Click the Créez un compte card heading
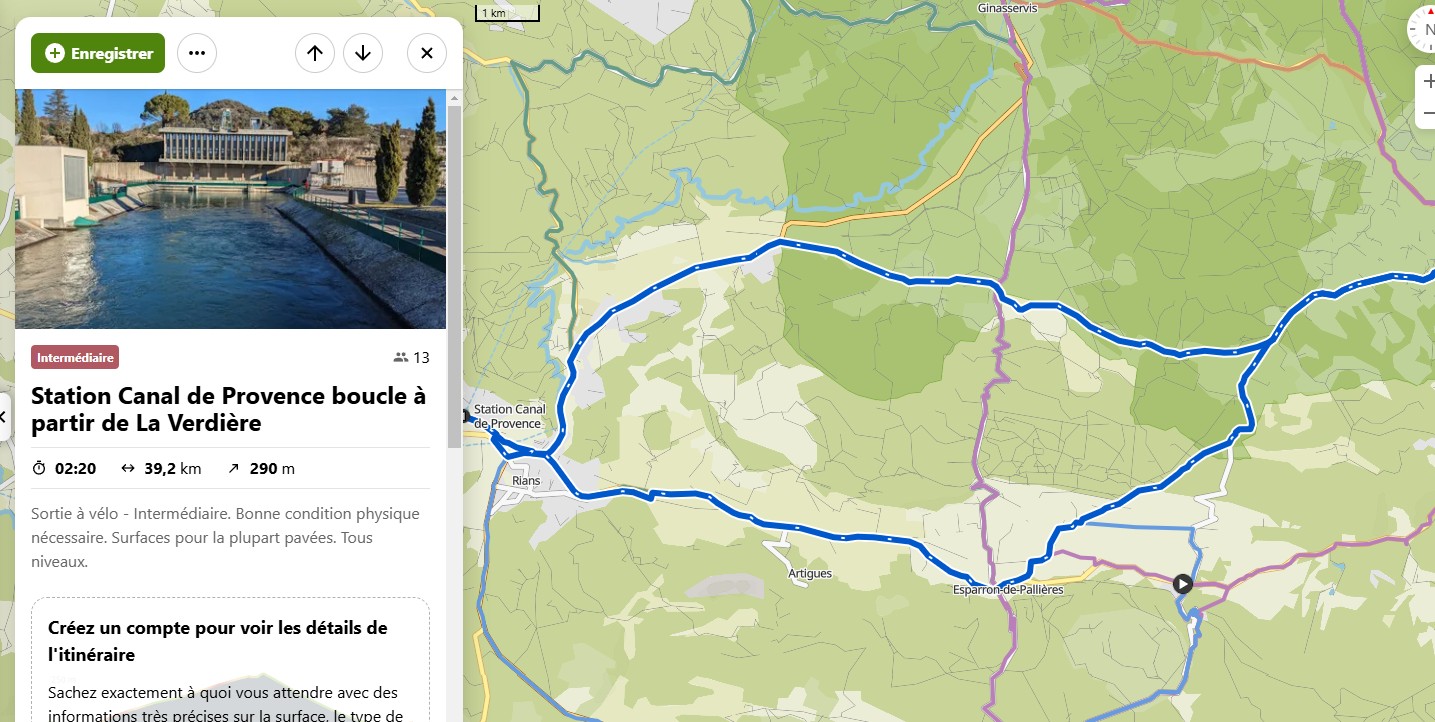Viewport: 1435px width, 722px height. coord(218,641)
